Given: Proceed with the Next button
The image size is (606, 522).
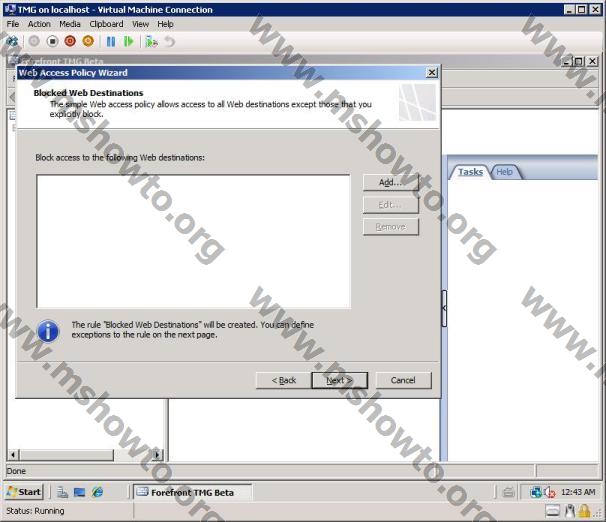Looking at the screenshot, I should pyautogui.click(x=339, y=380).
